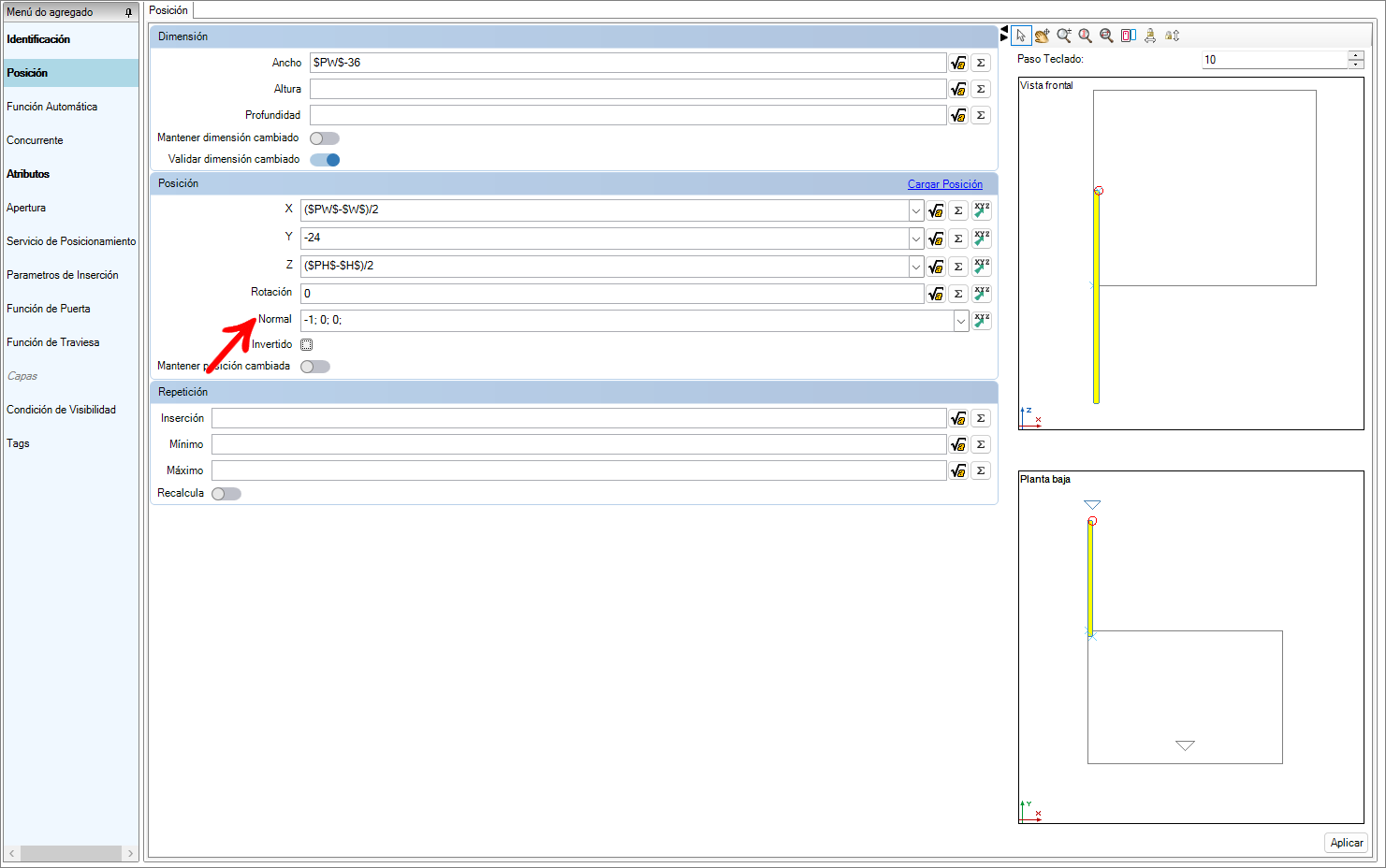The height and width of the screenshot is (868, 1386).
Task: Click the vertical lock icon
Action: pos(1172,36)
